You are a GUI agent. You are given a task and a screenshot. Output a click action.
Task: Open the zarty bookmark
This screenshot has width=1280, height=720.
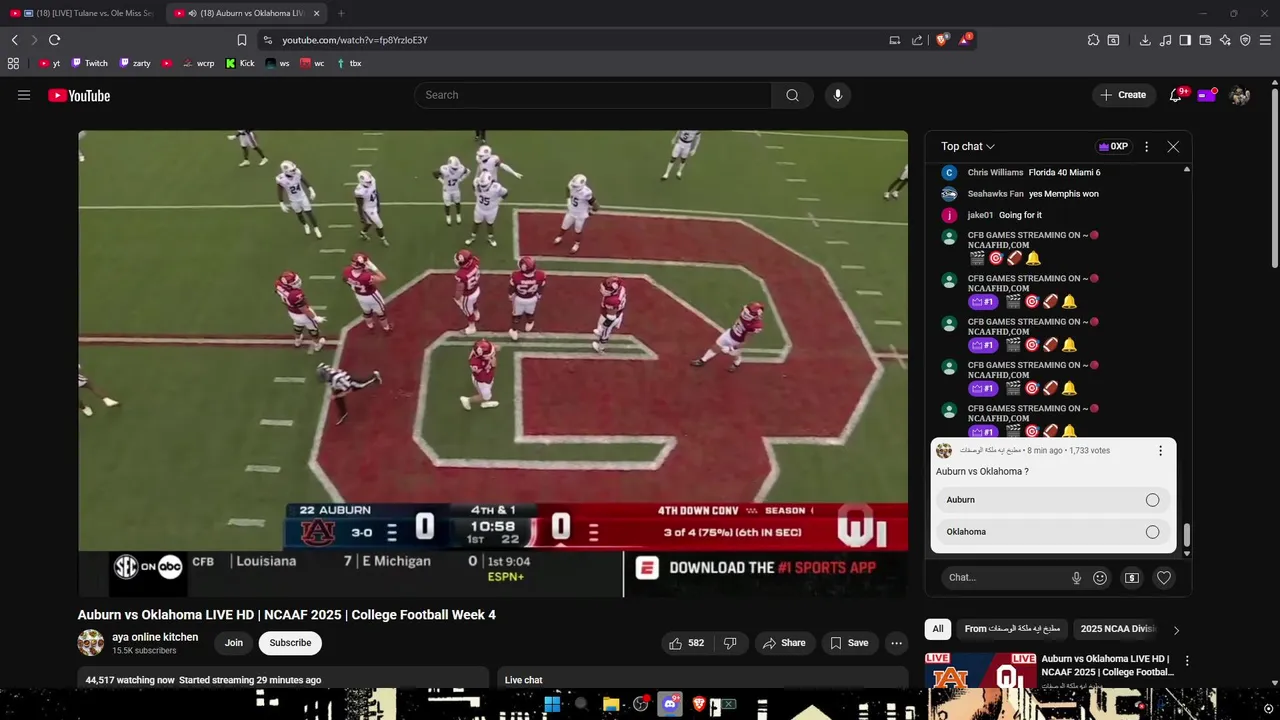[x=135, y=63]
